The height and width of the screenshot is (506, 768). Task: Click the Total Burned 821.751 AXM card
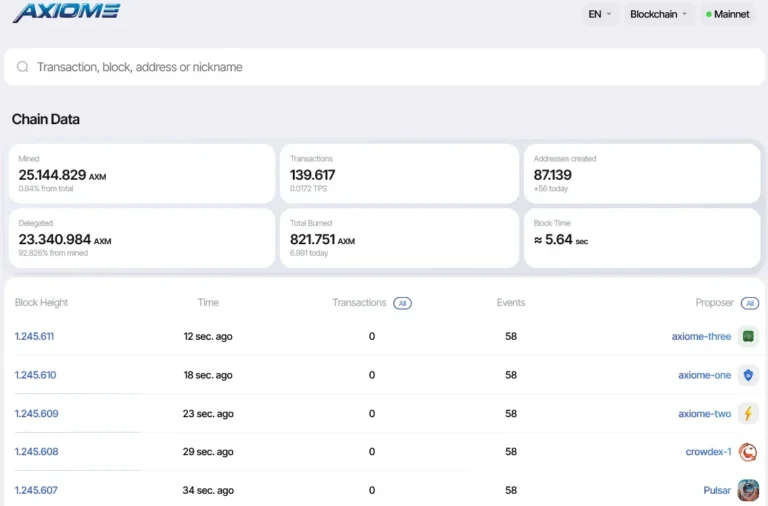pyautogui.click(x=399, y=238)
